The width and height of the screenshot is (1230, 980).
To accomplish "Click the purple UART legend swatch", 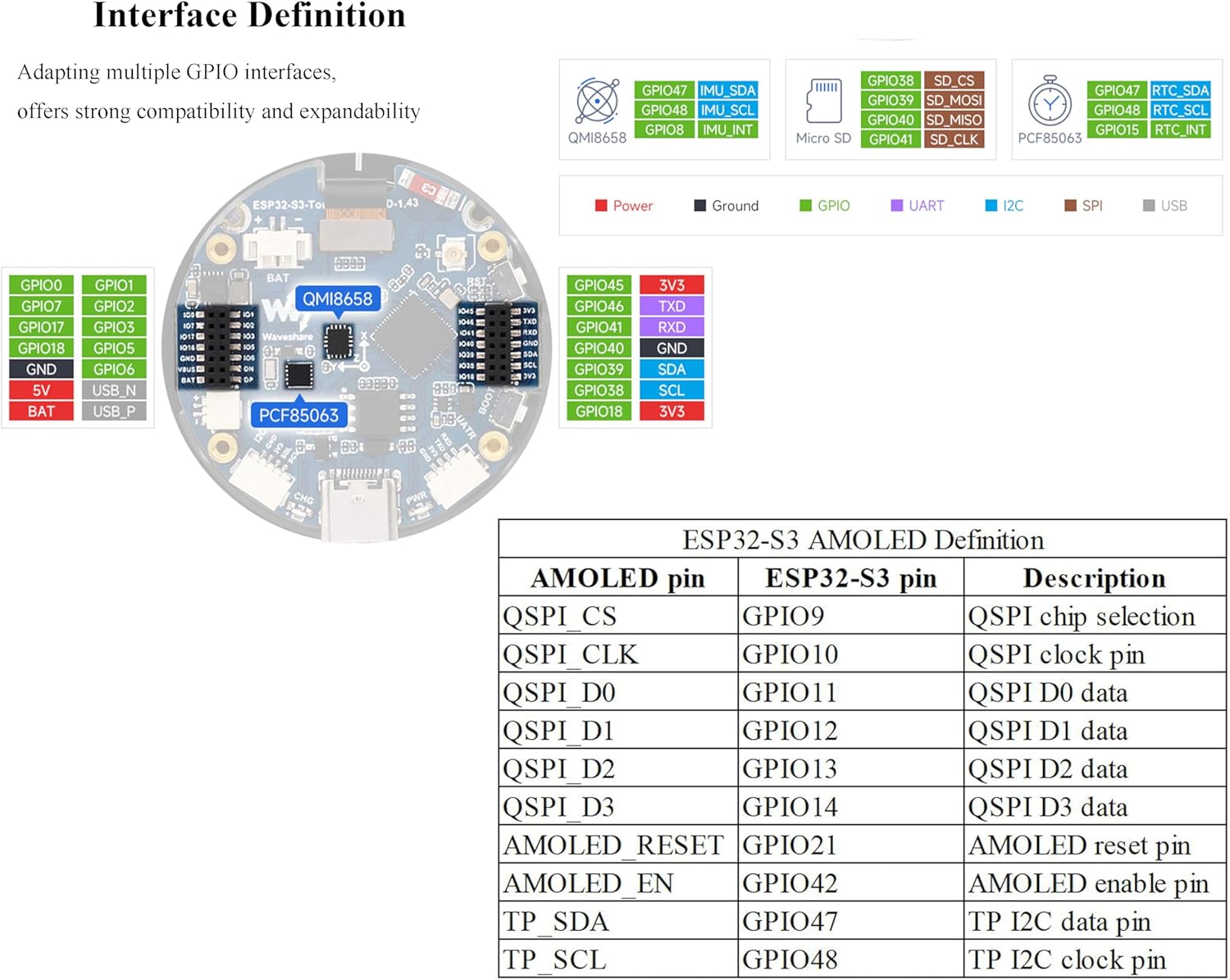I will coord(896,206).
